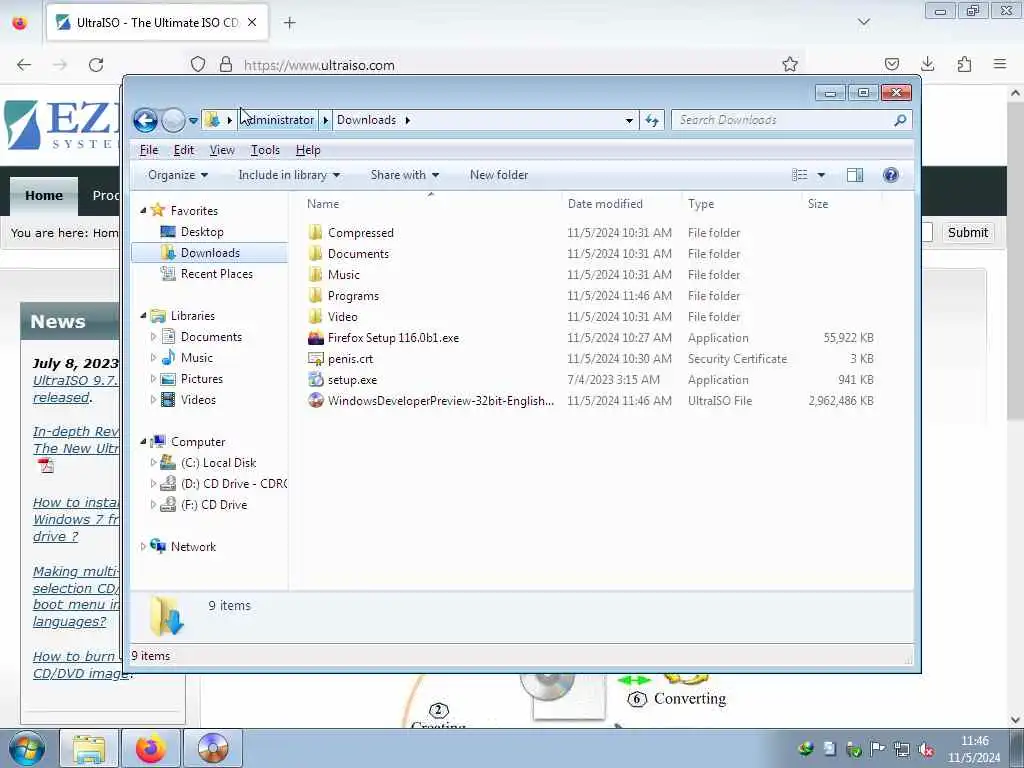Open the Firefox downloads panel
Viewport: 1024px width, 768px height.
[927, 64]
